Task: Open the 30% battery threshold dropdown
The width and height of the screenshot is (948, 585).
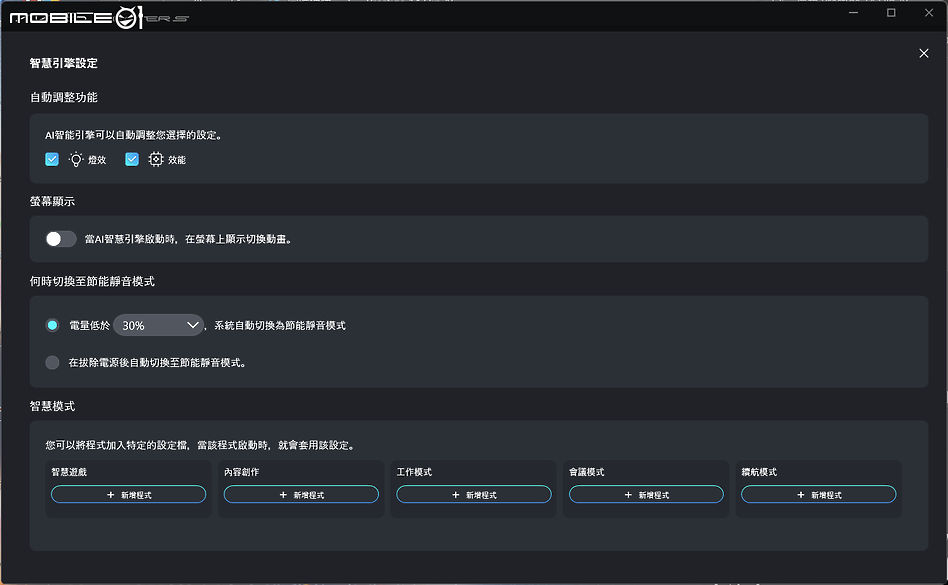Action: click(x=158, y=325)
